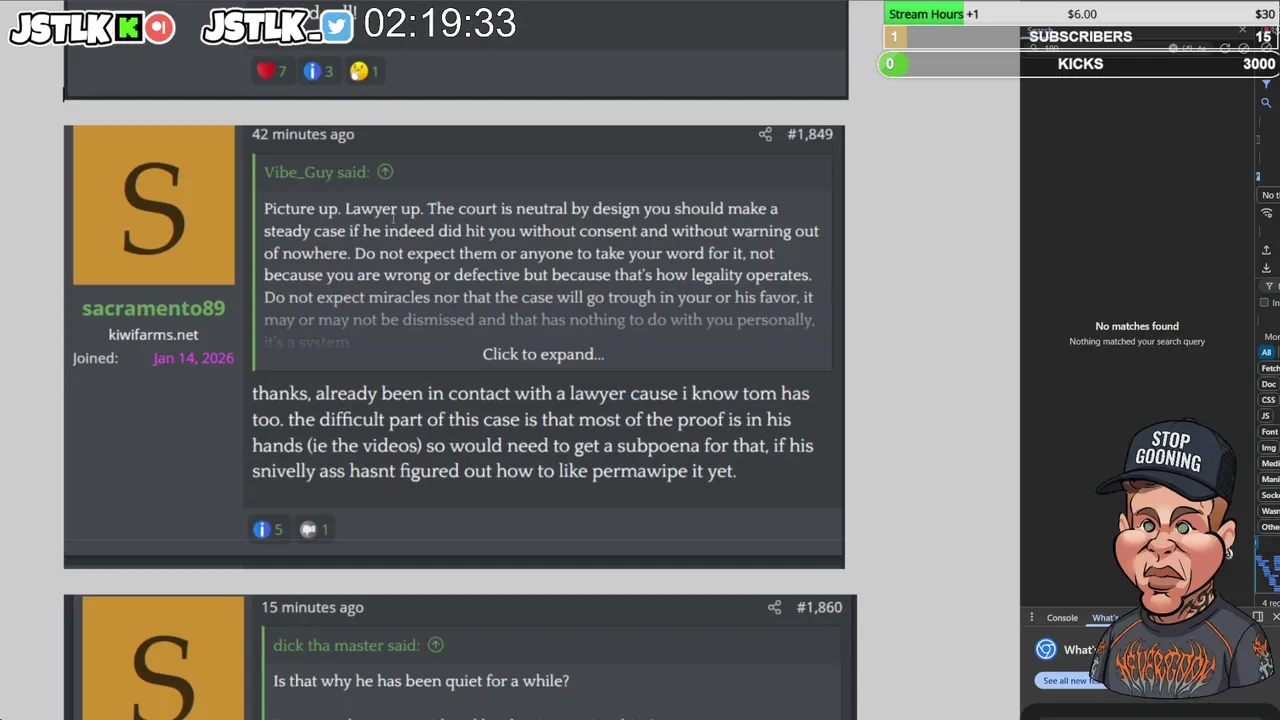Click the heart reaction showing 7
The image size is (1280, 720).
(x=271, y=71)
